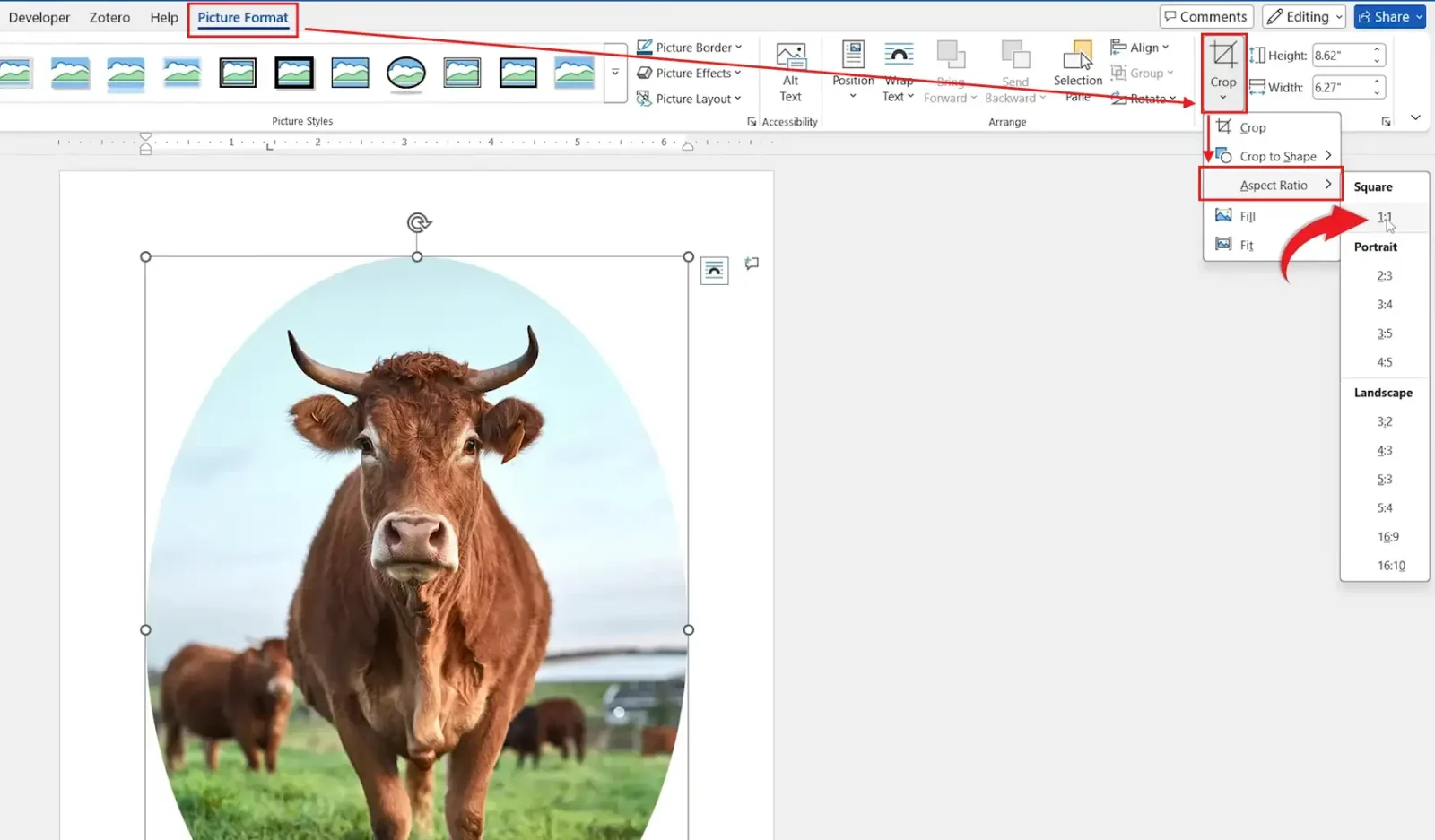Screen dimensions: 1435x840
Task: Open the Editing mode dropdown
Action: [x=1304, y=16]
